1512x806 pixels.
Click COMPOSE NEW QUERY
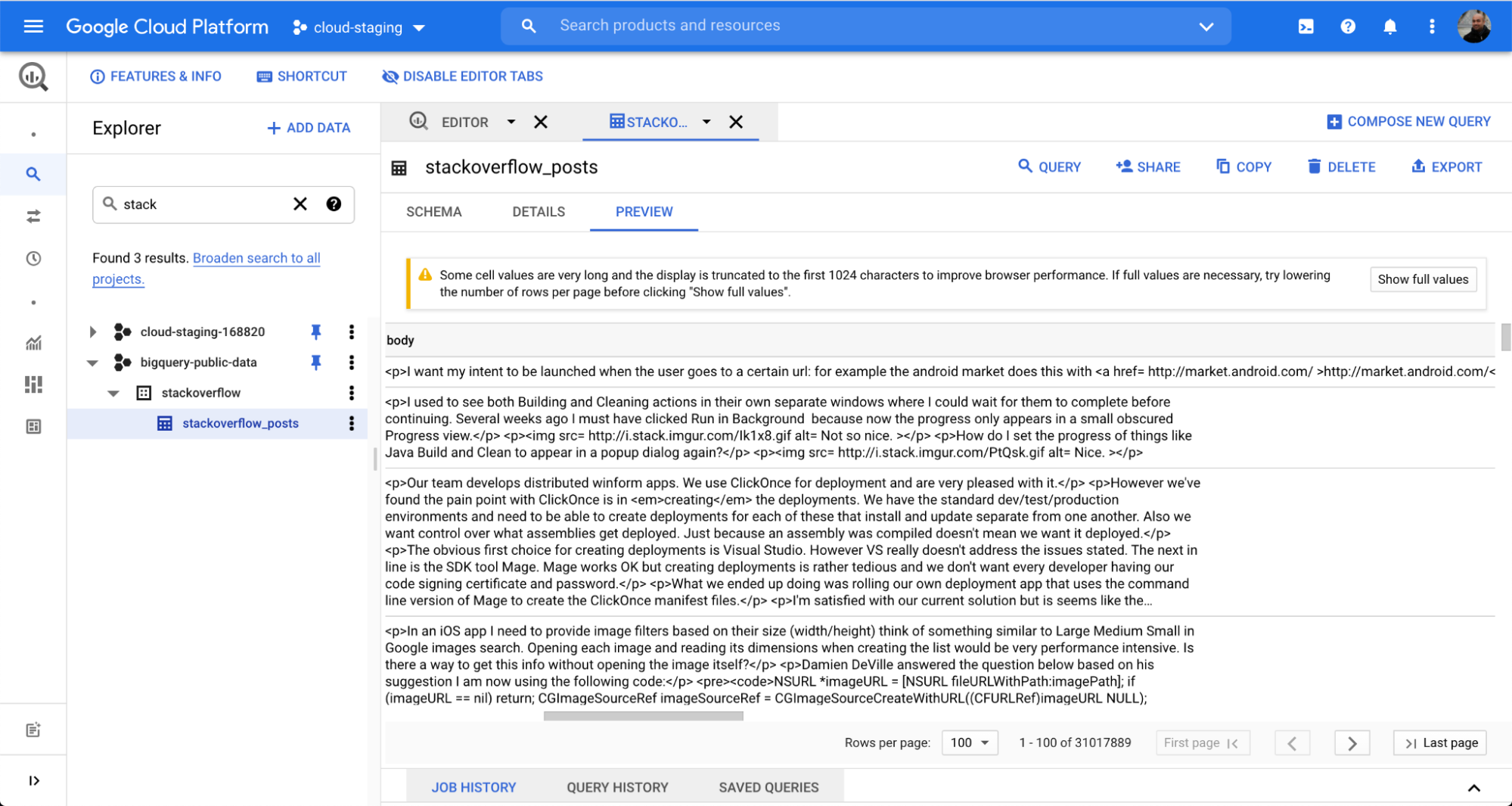1409,122
